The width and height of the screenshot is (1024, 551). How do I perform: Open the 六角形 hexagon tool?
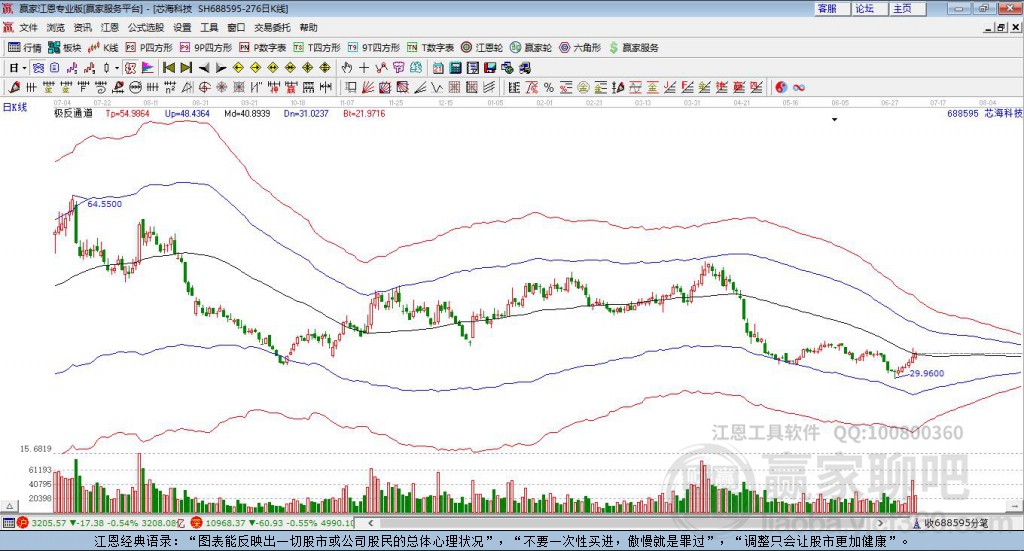click(580, 48)
